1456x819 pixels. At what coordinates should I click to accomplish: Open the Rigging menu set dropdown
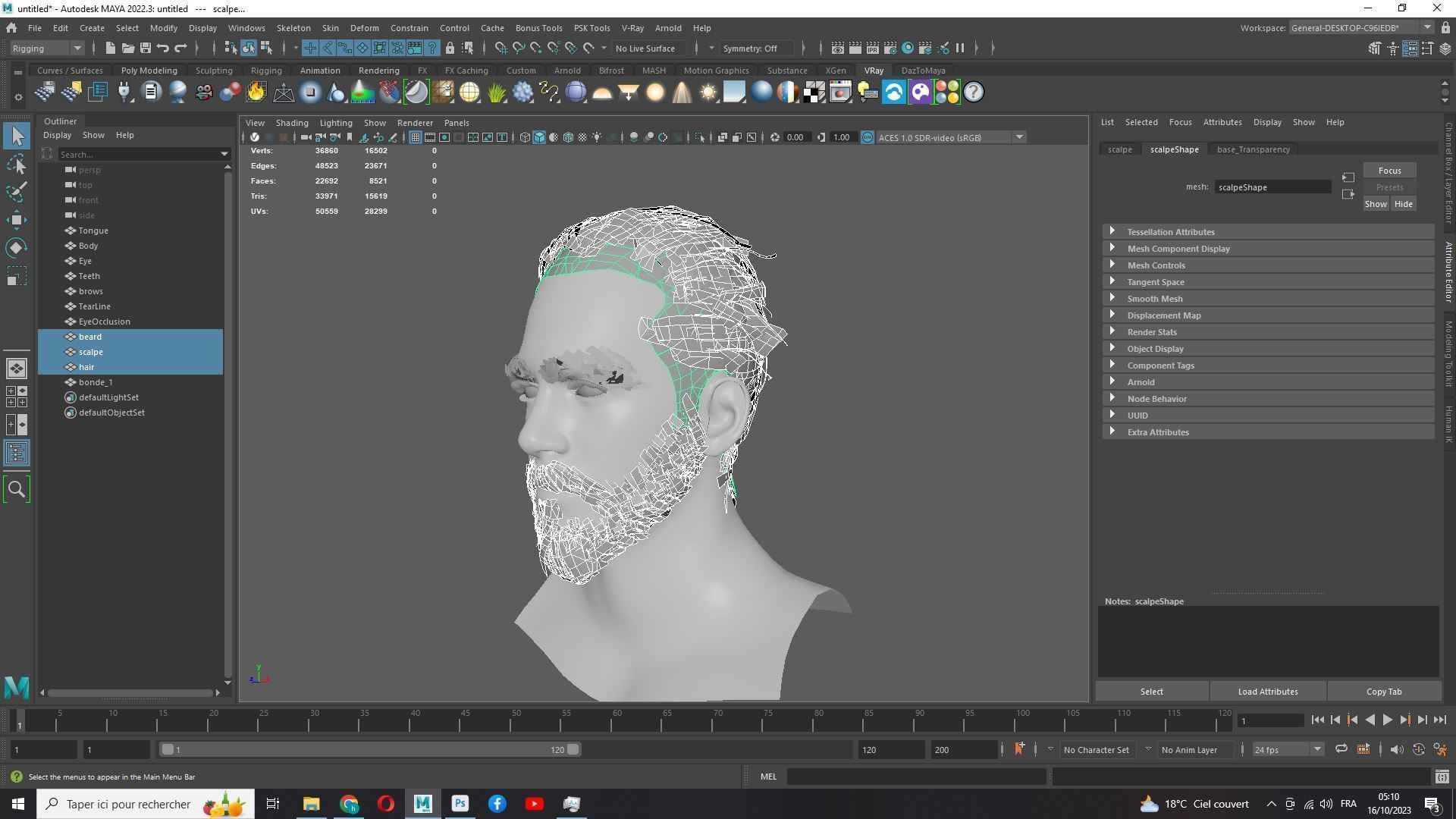coord(47,49)
